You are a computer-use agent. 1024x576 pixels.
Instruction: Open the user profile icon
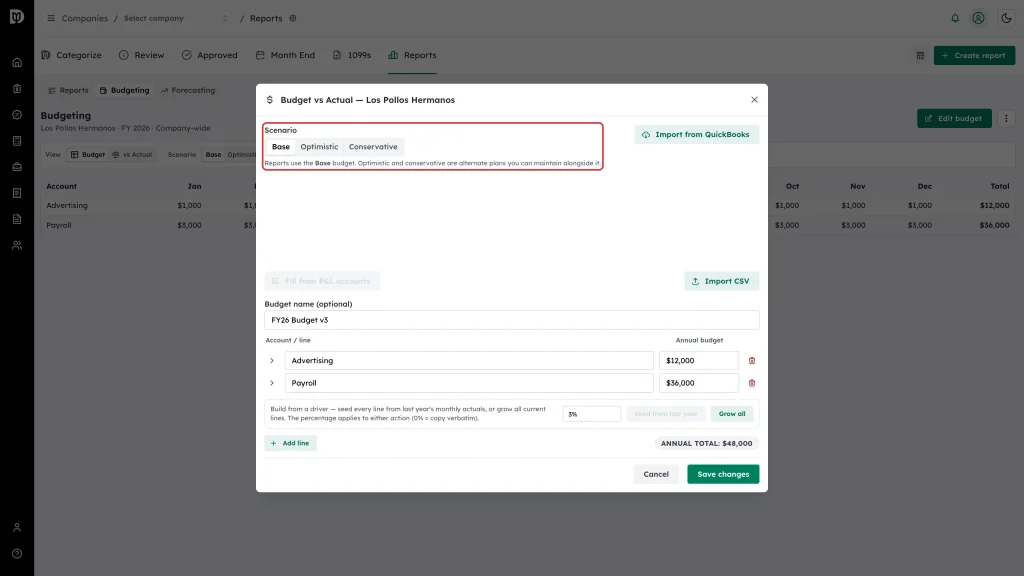click(x=978, y=18)
